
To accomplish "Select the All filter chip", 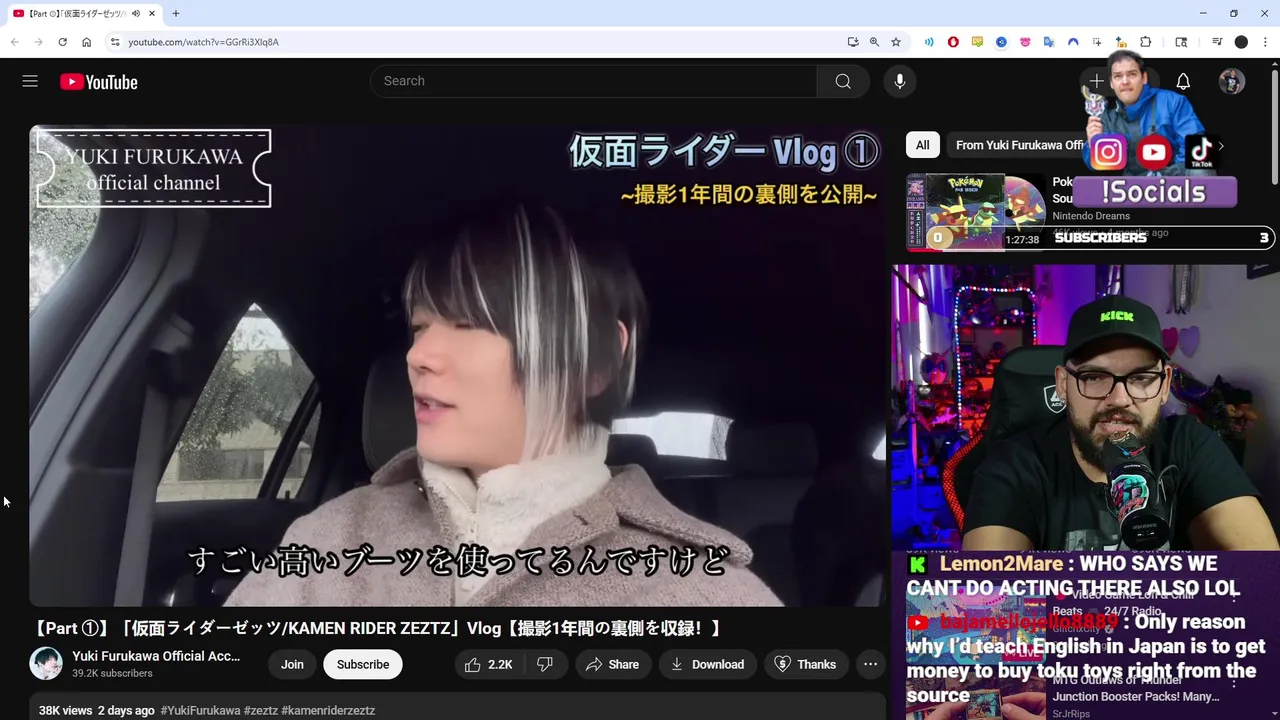I will point(922,145).
